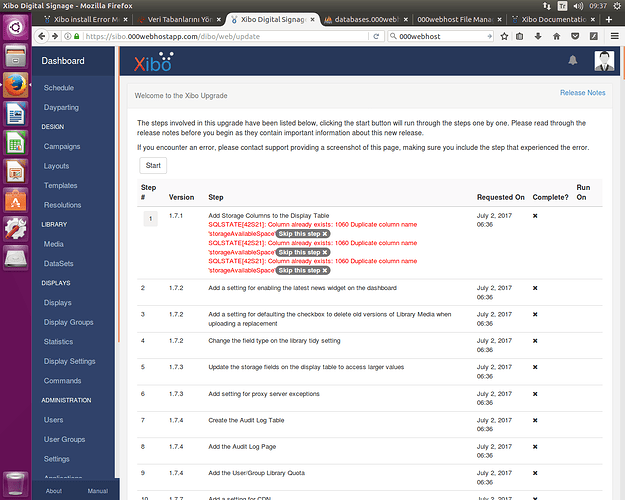Open Templates in the sidebar
This screenshot has height=500, width=625.
tap(61, 185)
